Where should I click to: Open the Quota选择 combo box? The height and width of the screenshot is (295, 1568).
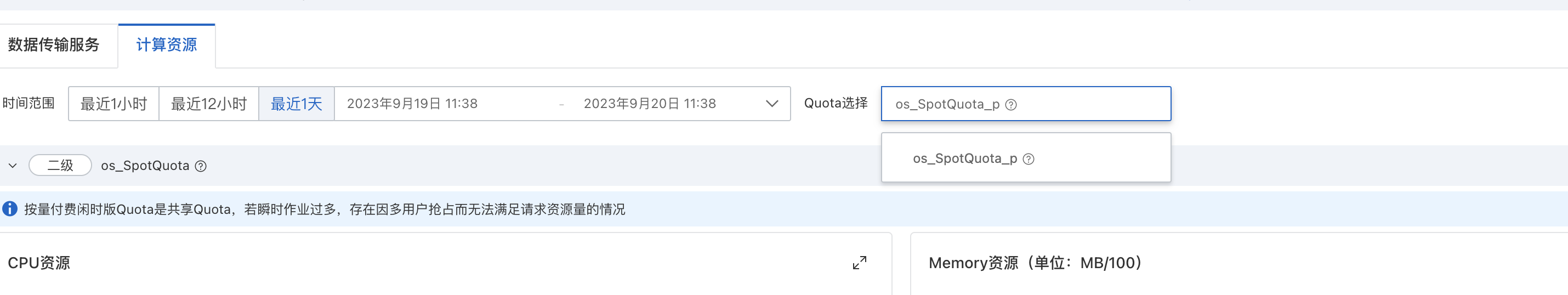tap(1026, 104)
